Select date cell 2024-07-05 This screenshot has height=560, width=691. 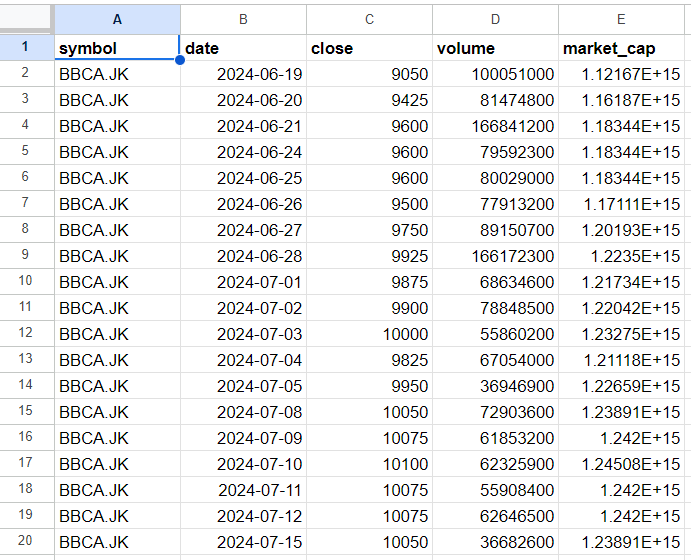click(243, 386)
